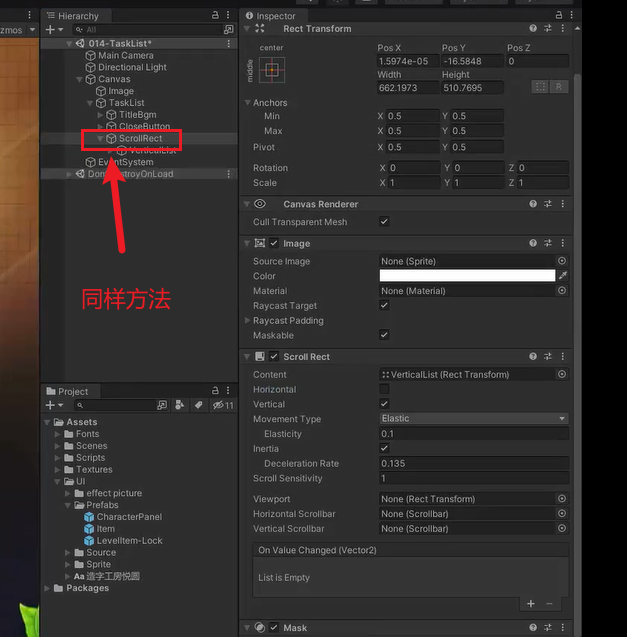
Task: Uncheck Cull Transparent Mesh
Action: point(385,222)
